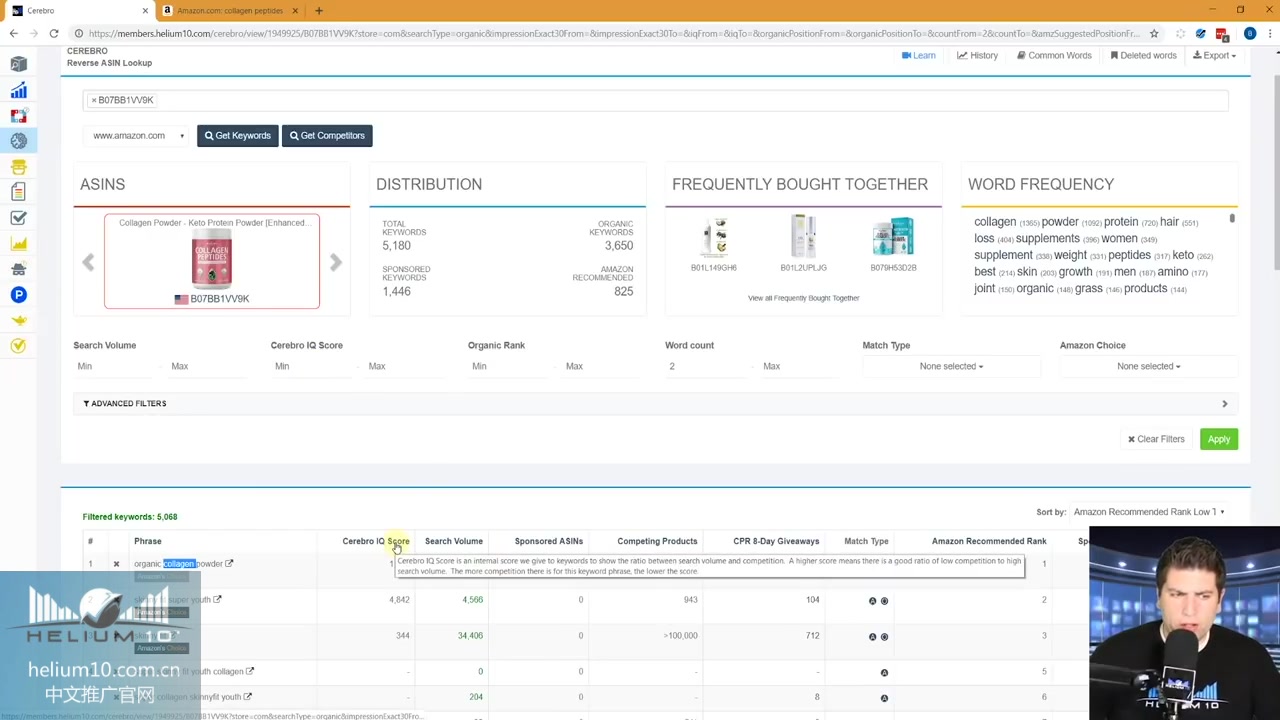Open the browser profile avatar
Viewport: 1280px width, 720px height.
pyautogui.click(x=1250, y=33)
